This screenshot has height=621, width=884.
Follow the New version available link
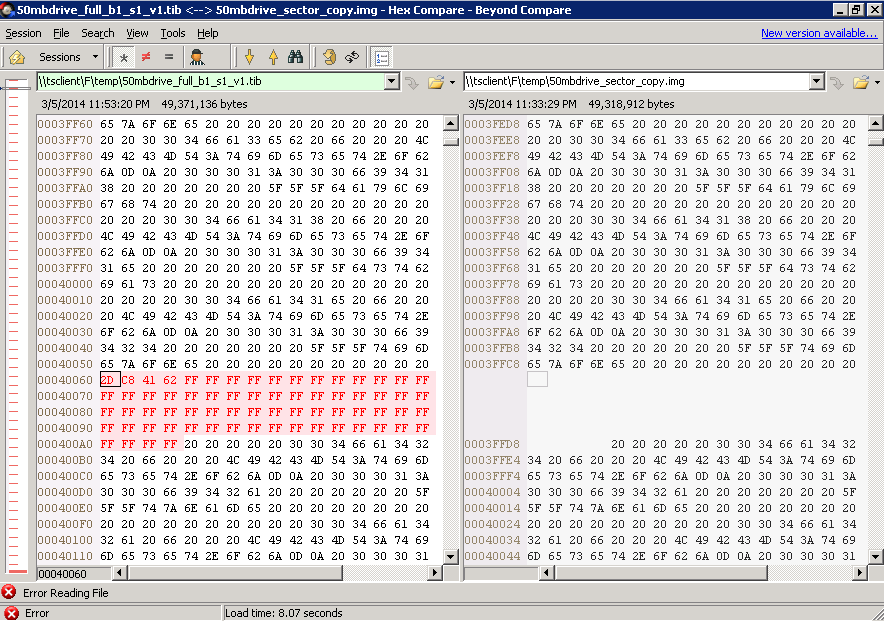[819, 33]
